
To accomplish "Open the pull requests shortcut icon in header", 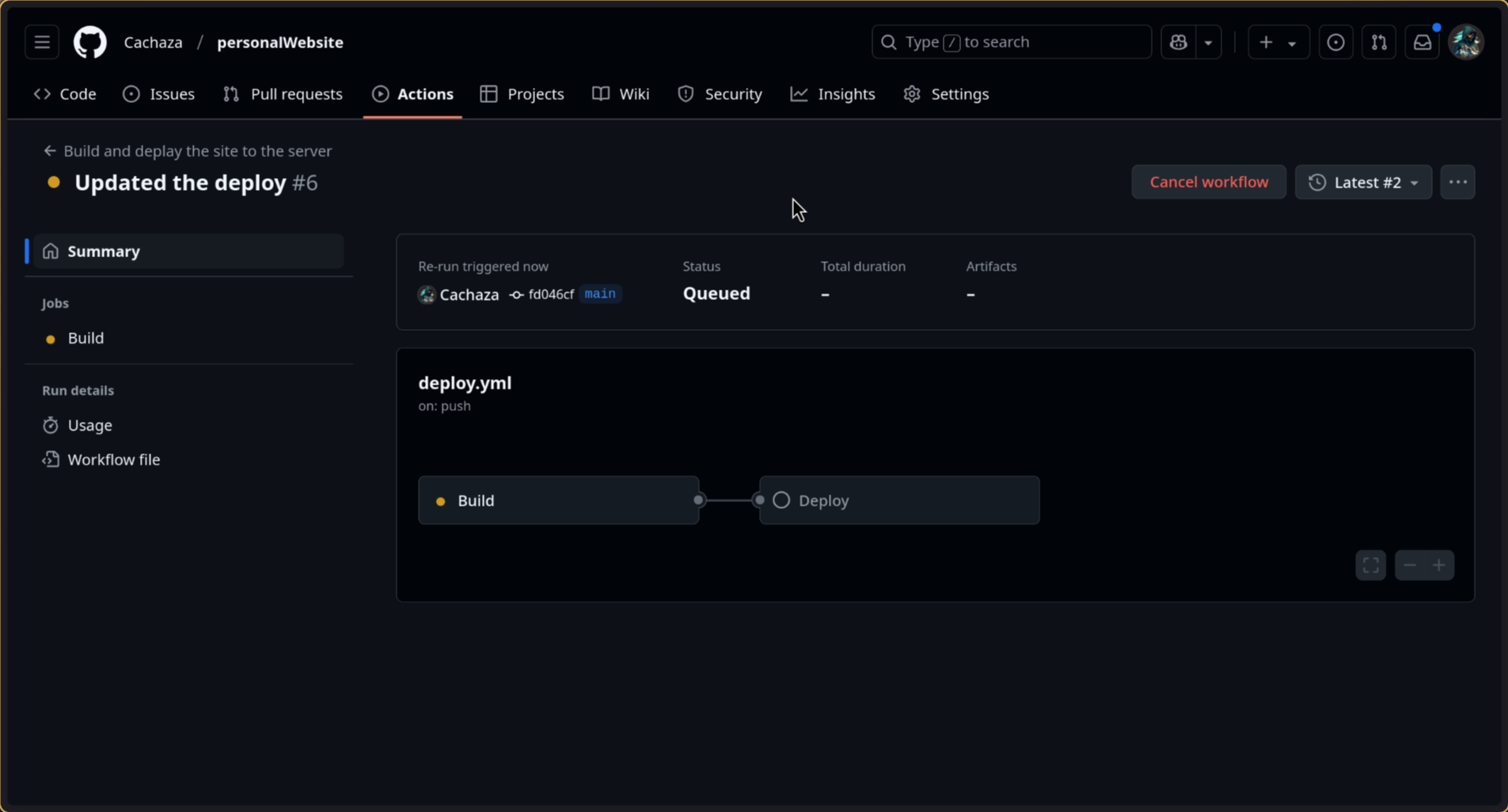I will pyautogui.click(x=1379, y=42).
